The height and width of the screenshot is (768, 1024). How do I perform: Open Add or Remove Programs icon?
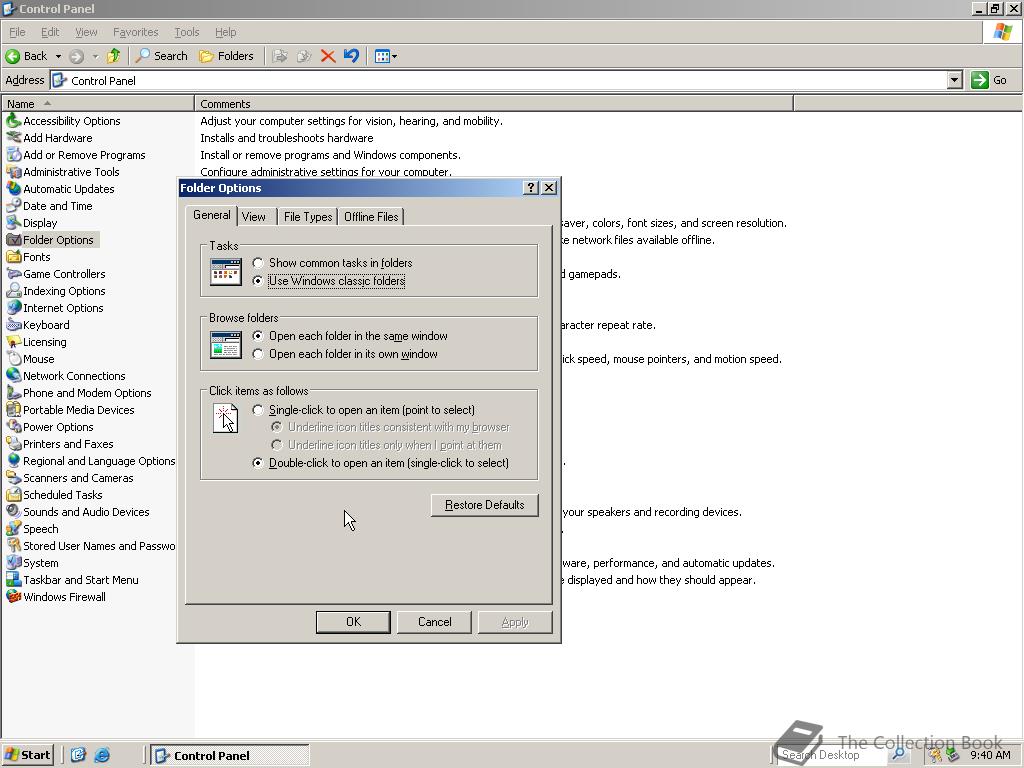click(x=14, y=155)
